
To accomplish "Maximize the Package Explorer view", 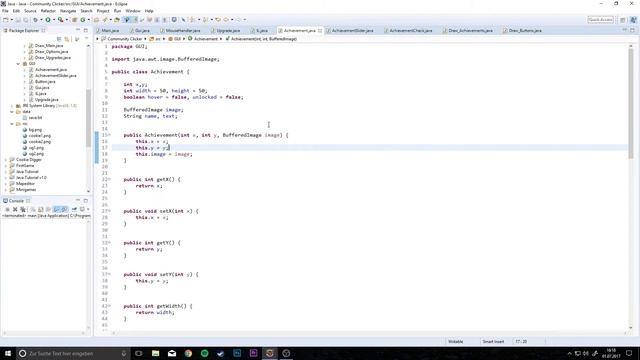I will pyautogui.click(x=86, y=30).
